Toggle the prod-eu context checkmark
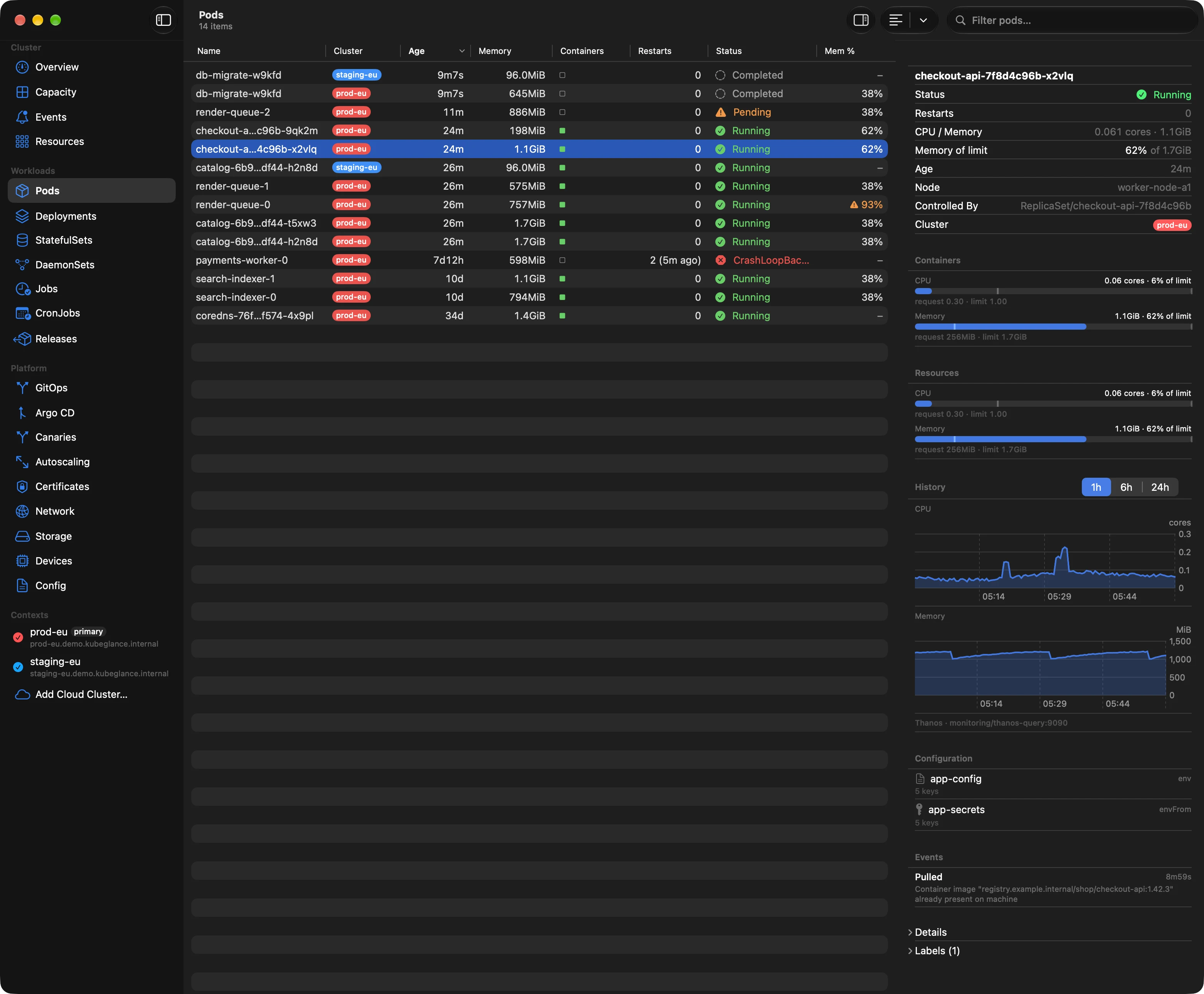The image size is (1204, 994). [x=18, y=637]
